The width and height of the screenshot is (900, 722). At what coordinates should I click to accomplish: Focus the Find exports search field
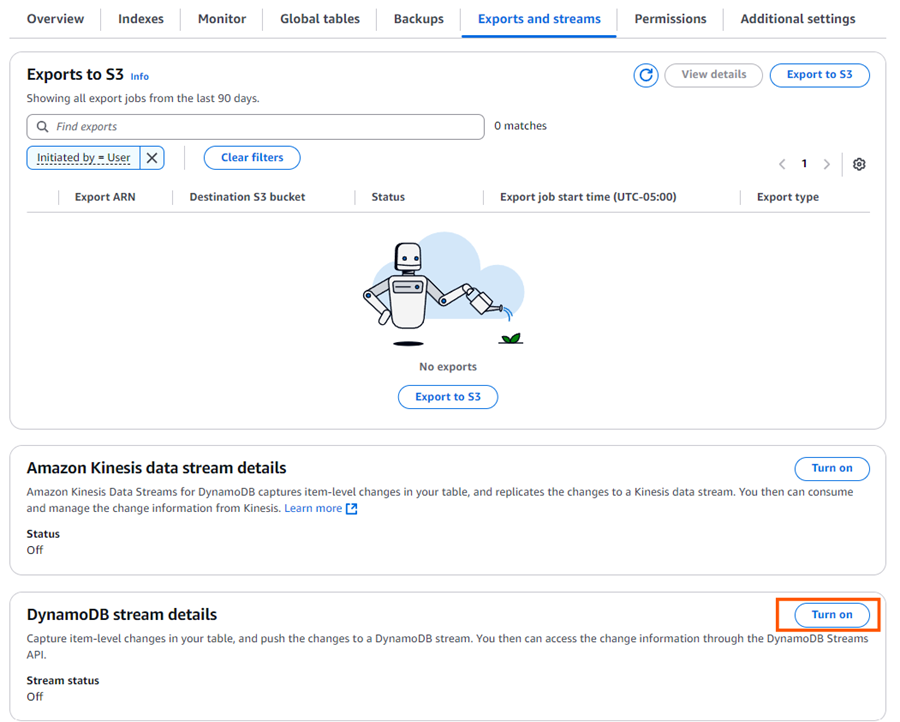pyautogui.click(x=255, y=127)
